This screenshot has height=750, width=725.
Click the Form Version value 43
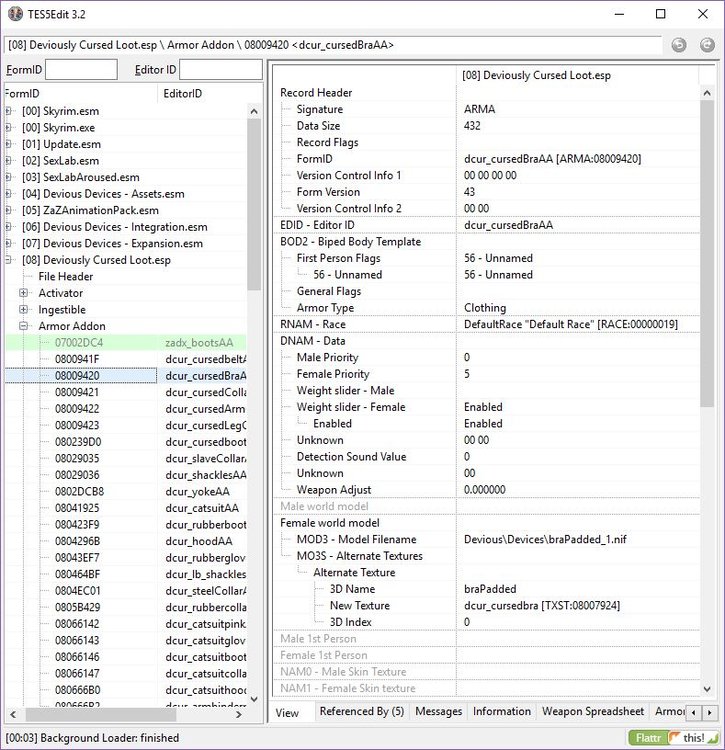469,192
